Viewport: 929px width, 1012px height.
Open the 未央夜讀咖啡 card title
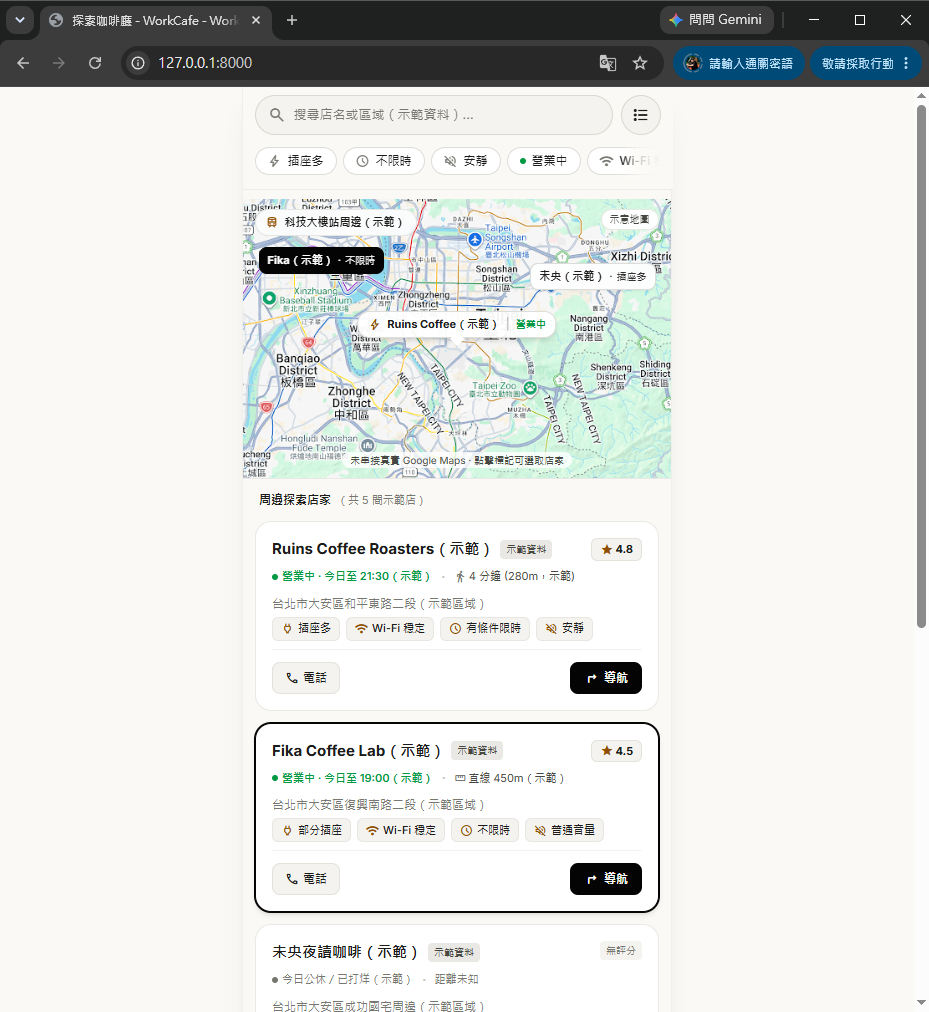point(345,952)
